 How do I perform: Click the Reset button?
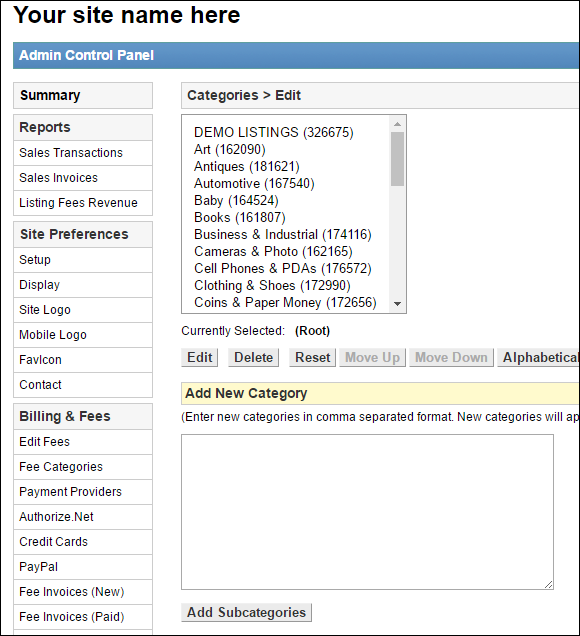pos(313,358)
